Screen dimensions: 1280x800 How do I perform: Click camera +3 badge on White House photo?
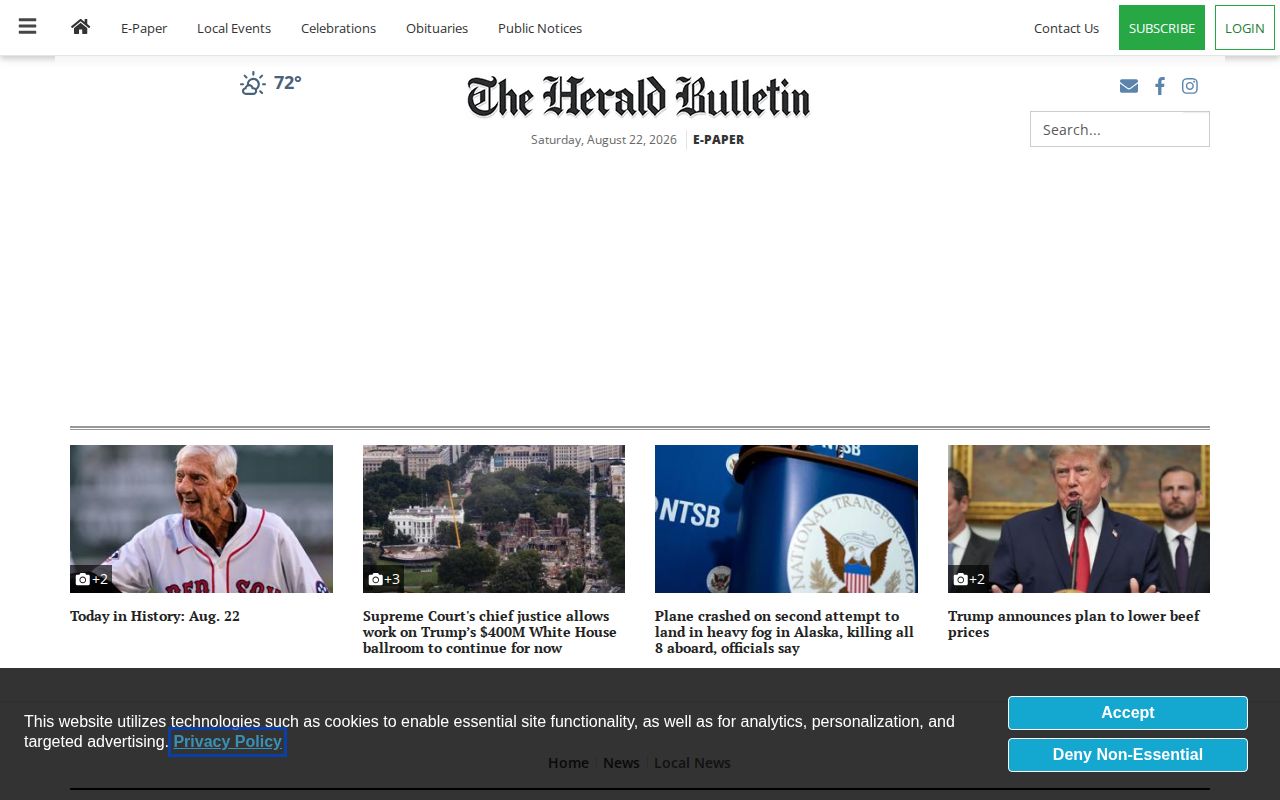pyautogui.click(x=384, y=579)
